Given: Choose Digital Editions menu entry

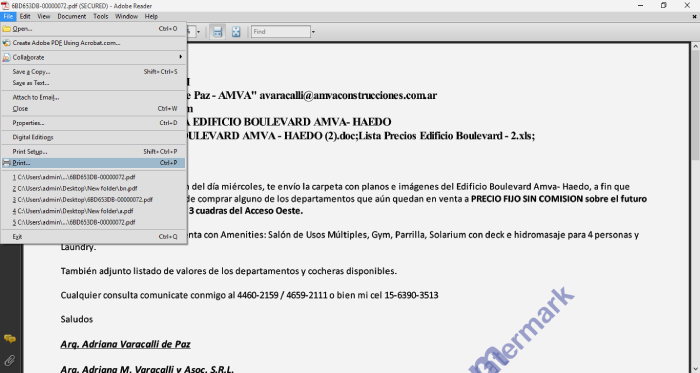Looking at the screenshot, I should coord(93,137).
